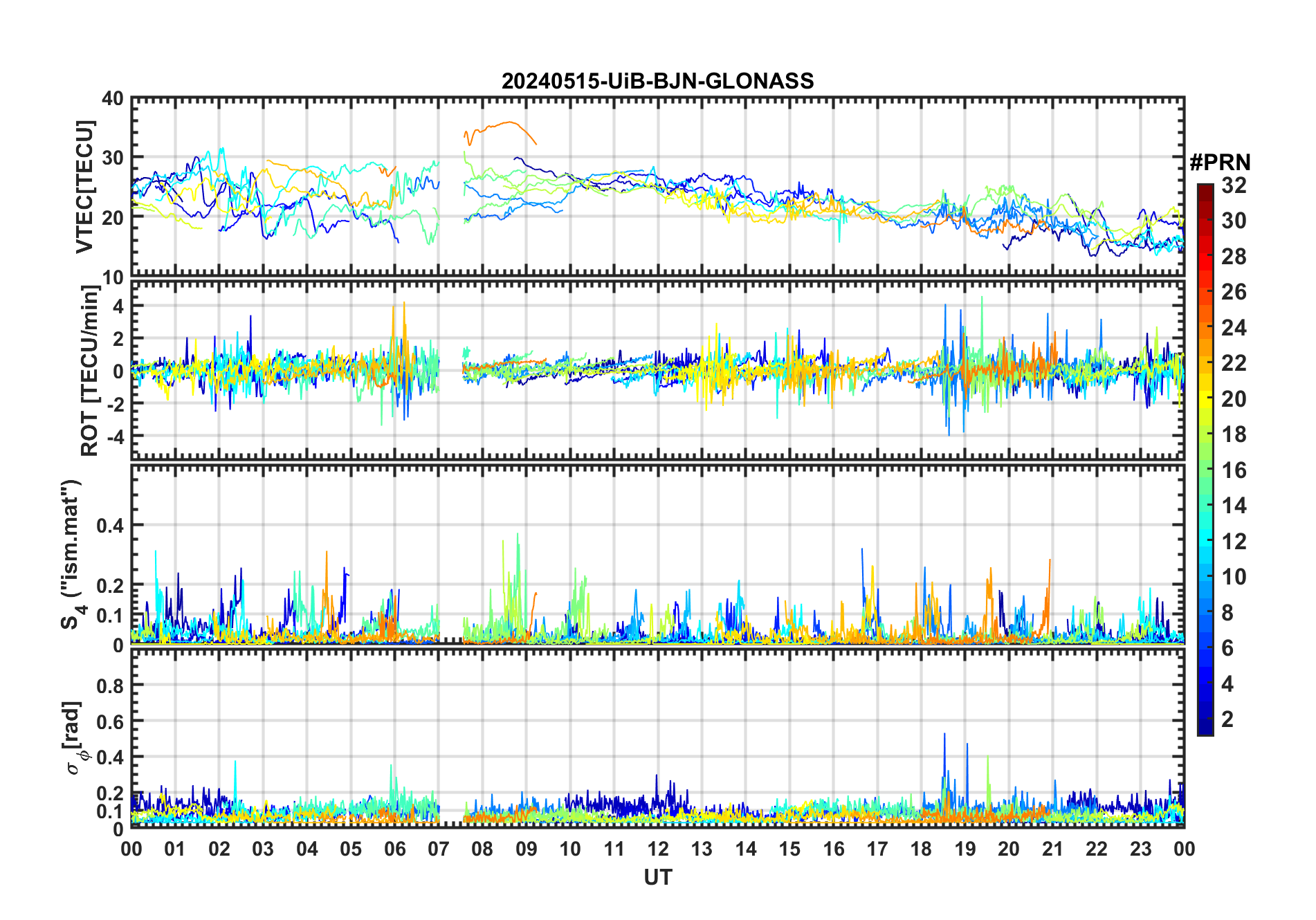Click the colorbar tick label 8
1316x920 pixels.
point(1227,613)
